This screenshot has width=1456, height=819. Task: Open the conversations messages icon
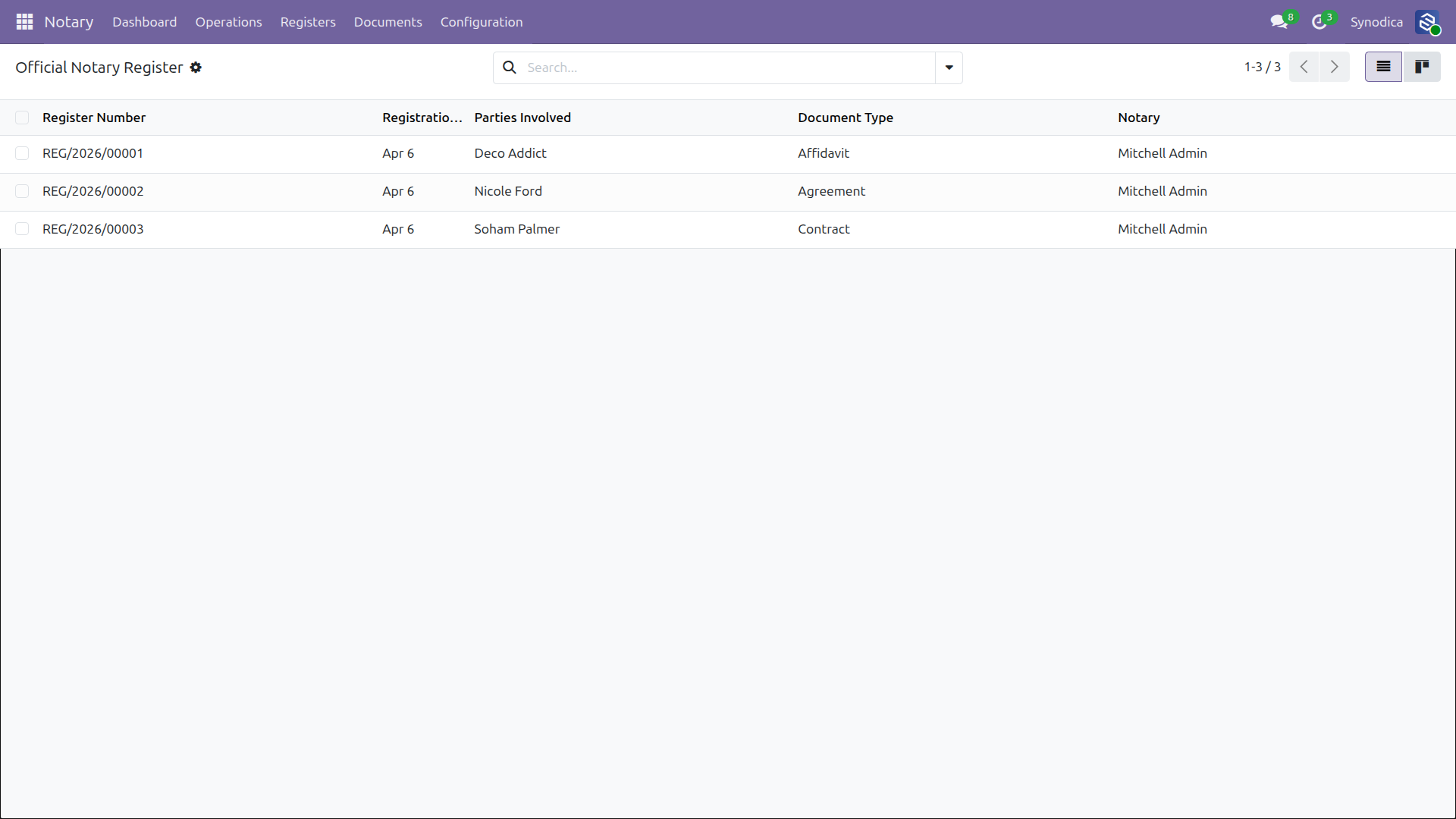tap(1279, 22)
